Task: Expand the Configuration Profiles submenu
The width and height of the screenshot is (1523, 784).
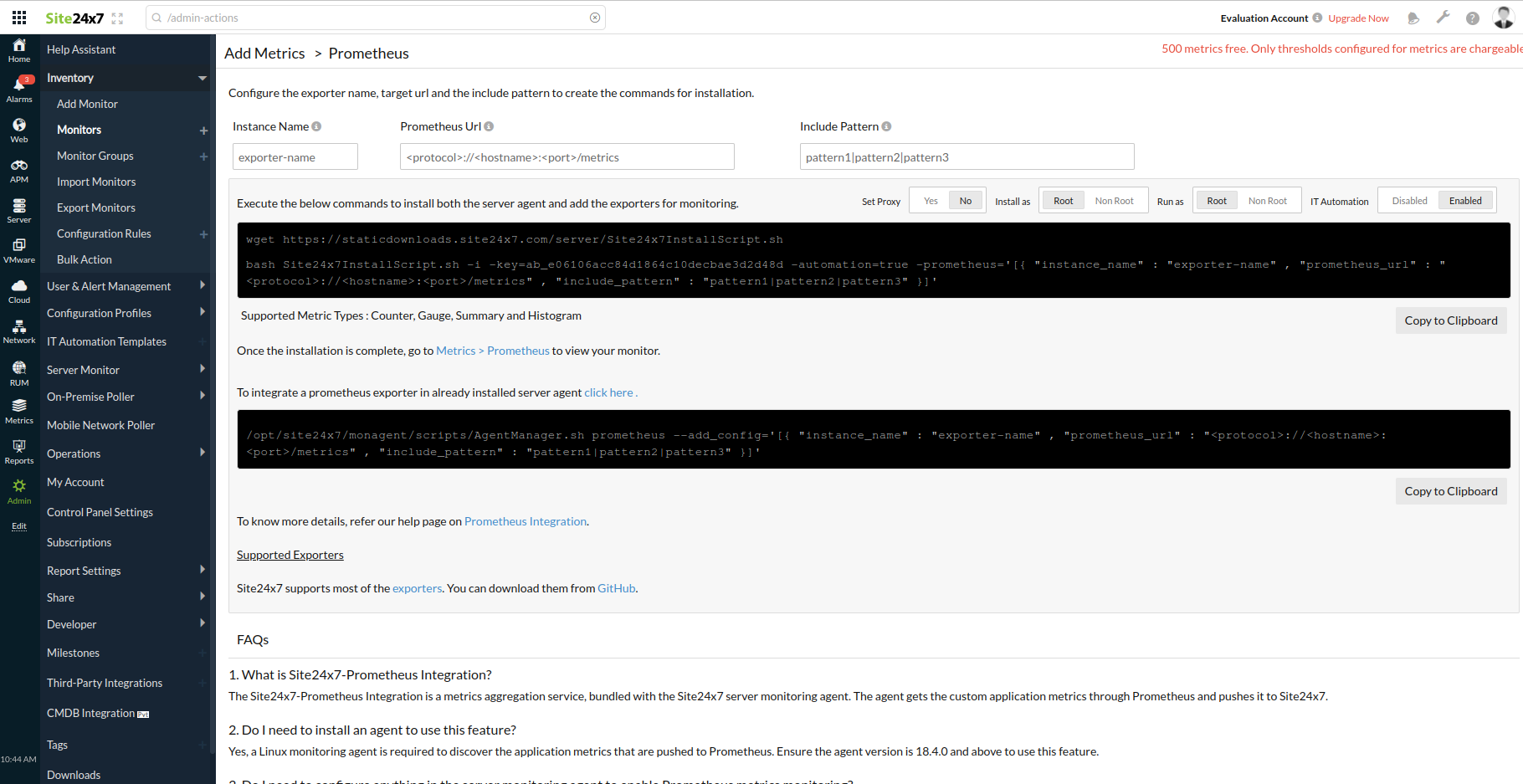Action: [202, 312]
